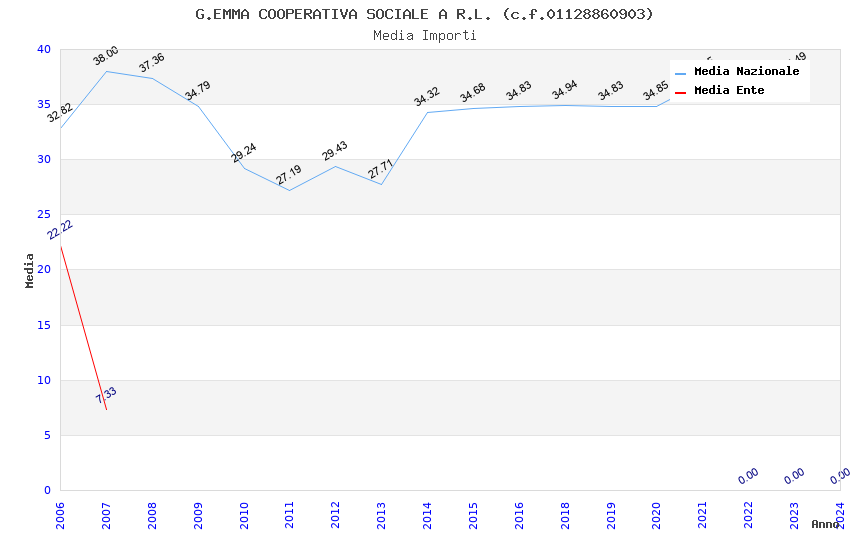Click y-axis tick label 15
This screenshot has width=850, height=550.
tap(44, 325)
